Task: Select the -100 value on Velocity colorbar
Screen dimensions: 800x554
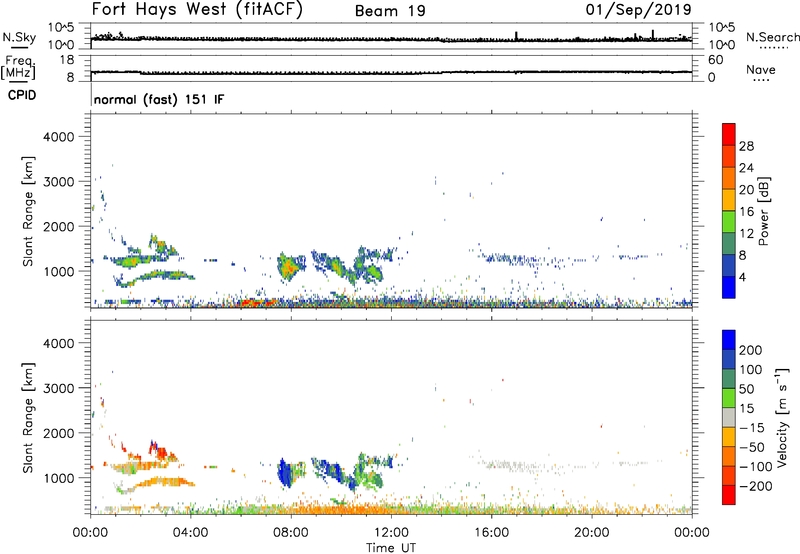Action: tap(755, 466)
